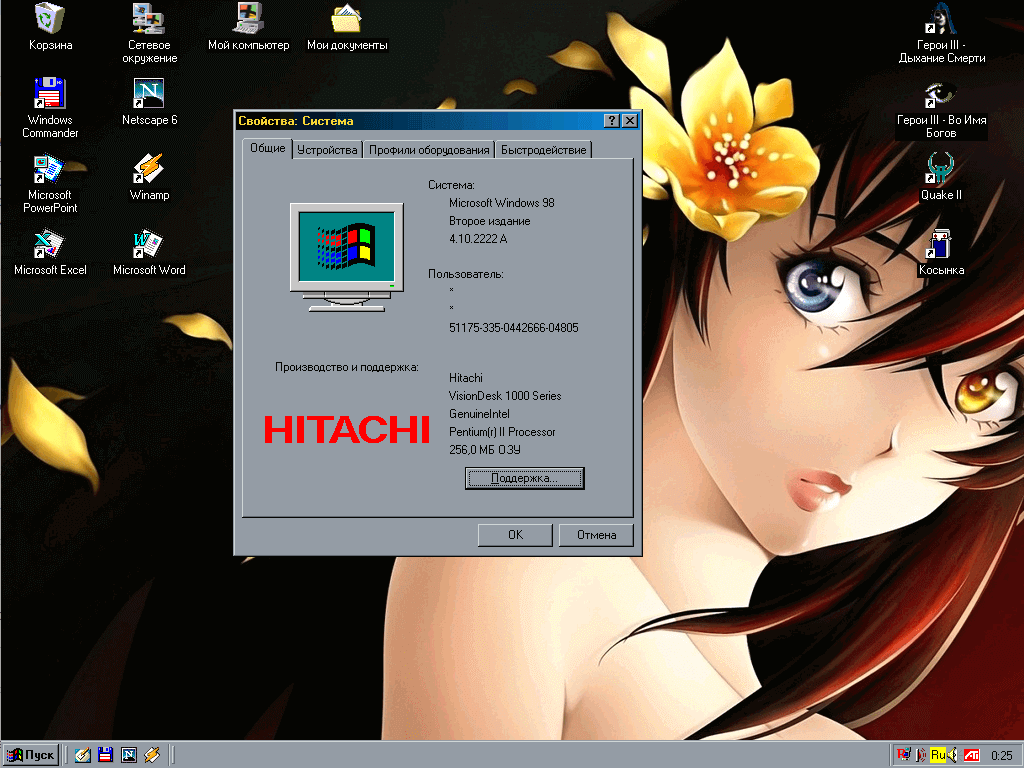Click the Ru keyboard language indicator
This screenshot has height=768, width=1024.
938,754
